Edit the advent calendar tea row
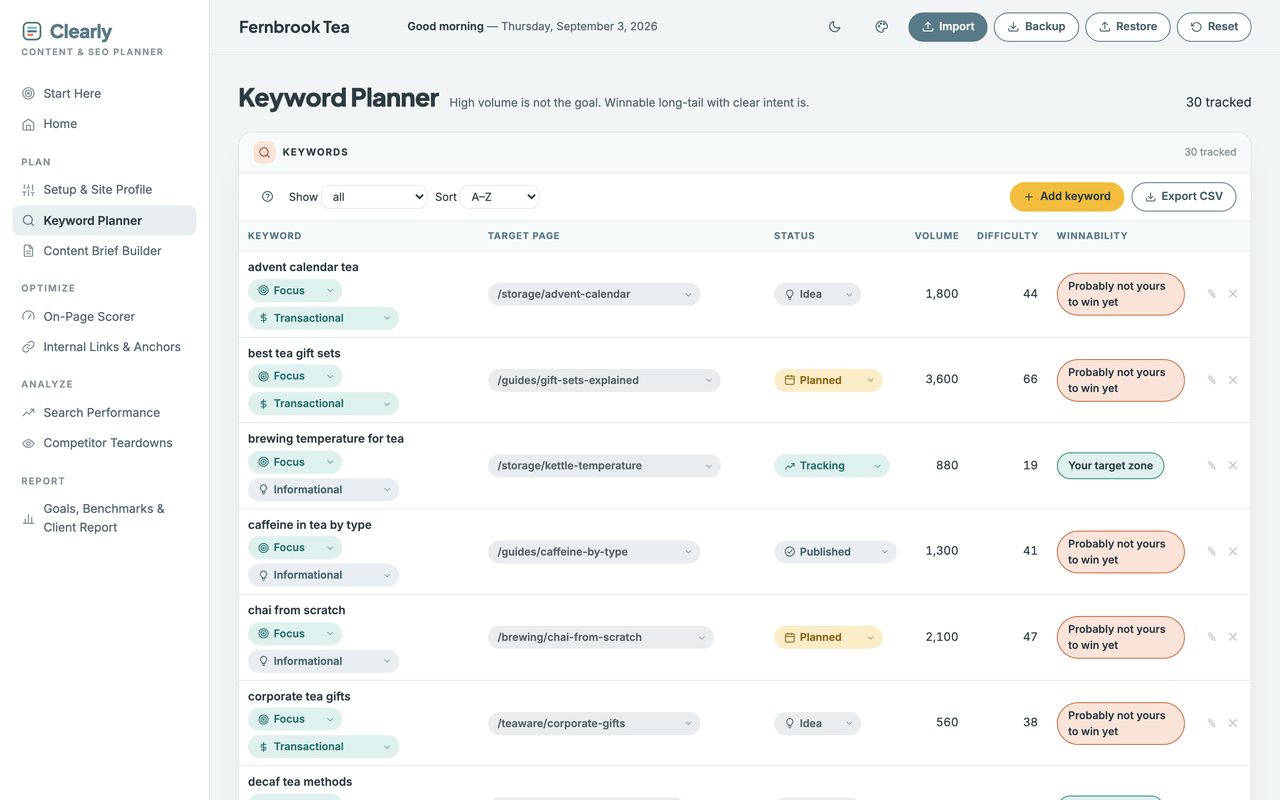This screenshot has height=800, width=1280. 1212,294
